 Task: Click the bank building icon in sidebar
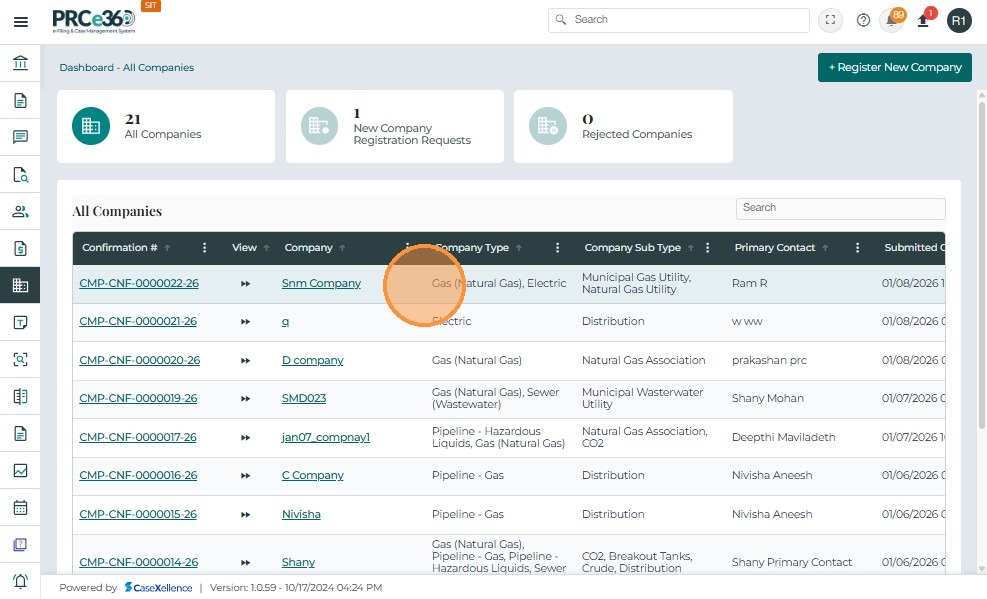20,64
